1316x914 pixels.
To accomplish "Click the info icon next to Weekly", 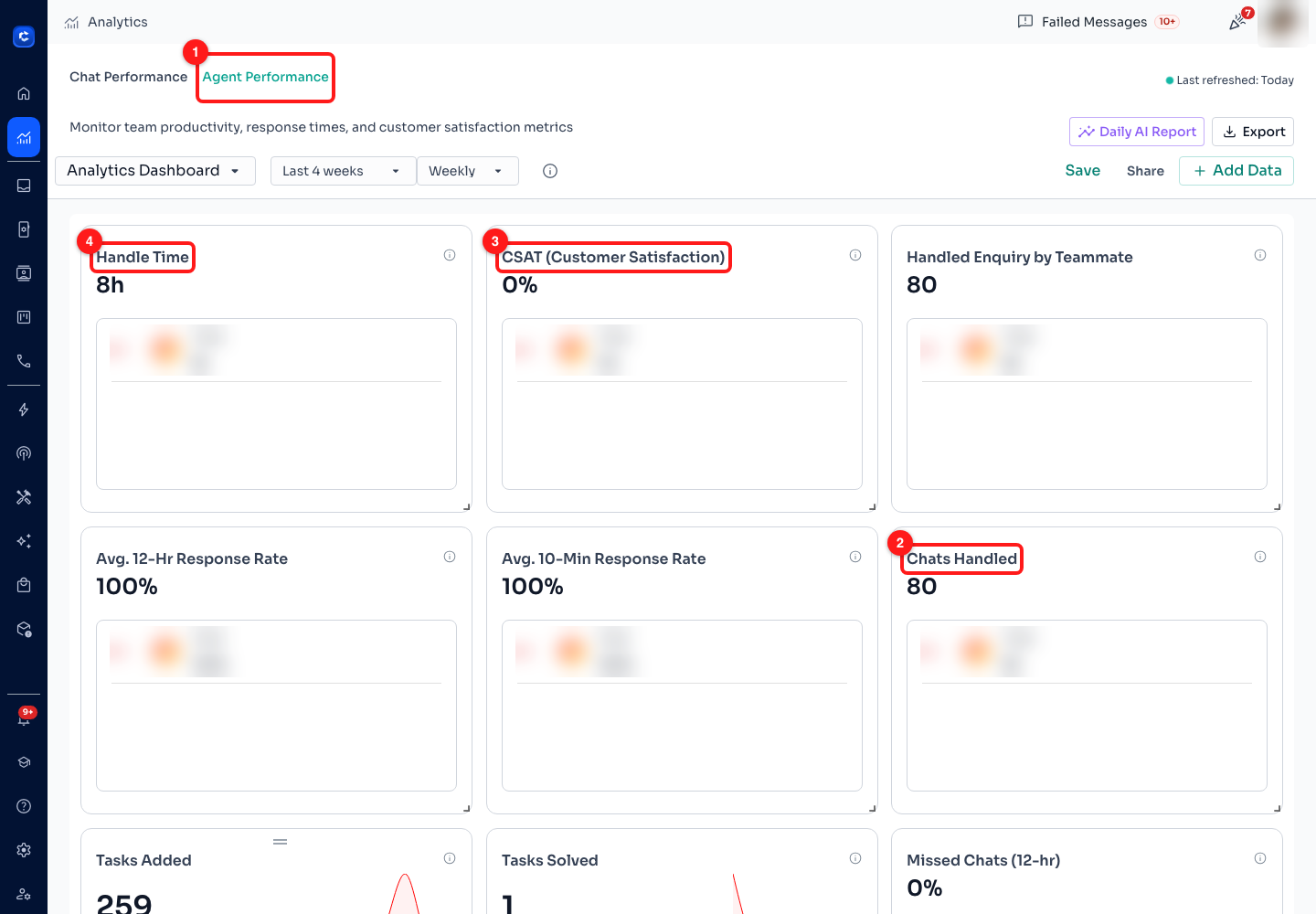I will 550,171.
